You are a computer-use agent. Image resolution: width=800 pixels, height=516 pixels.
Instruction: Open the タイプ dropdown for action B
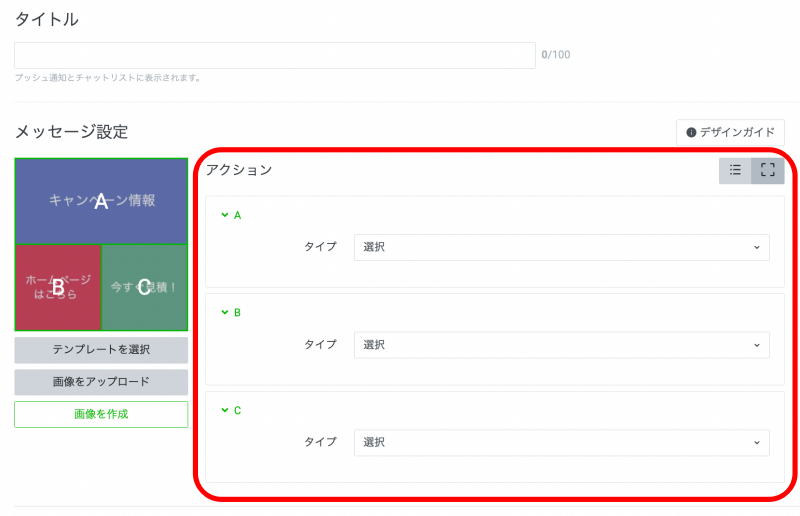pyautogui.click(x=561, y=345)
